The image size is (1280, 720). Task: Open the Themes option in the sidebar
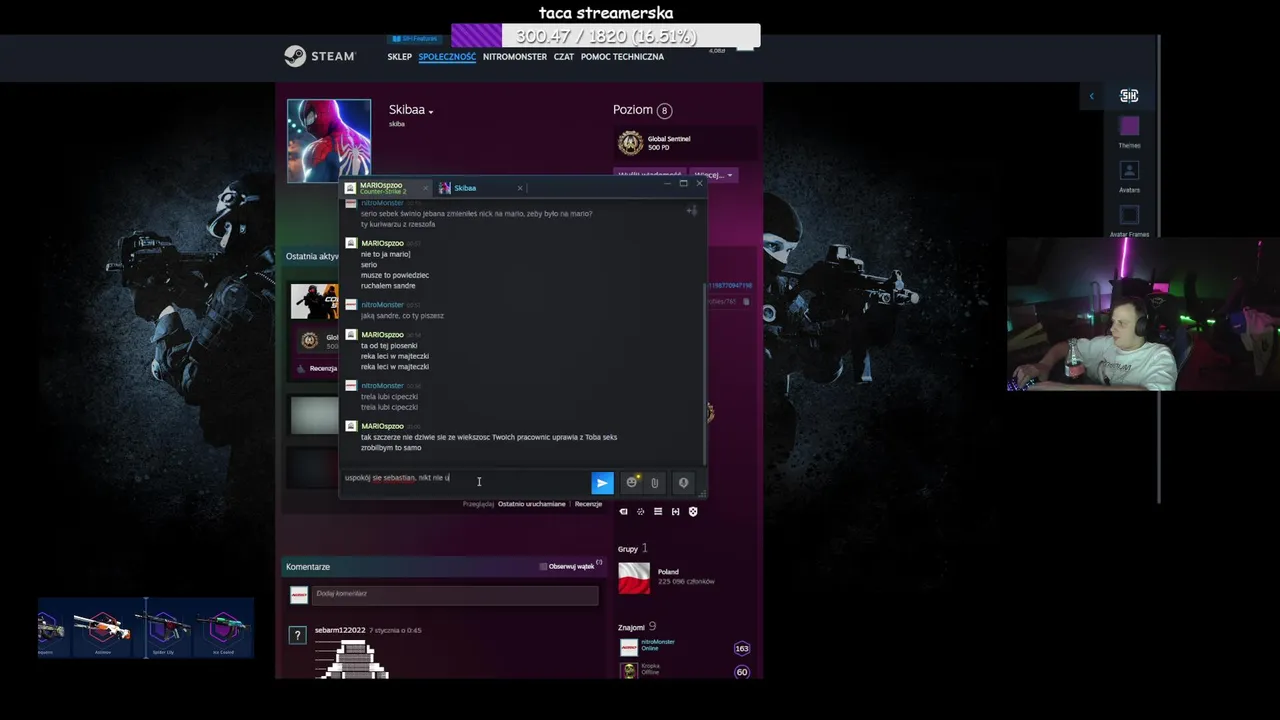point(1129,131)
